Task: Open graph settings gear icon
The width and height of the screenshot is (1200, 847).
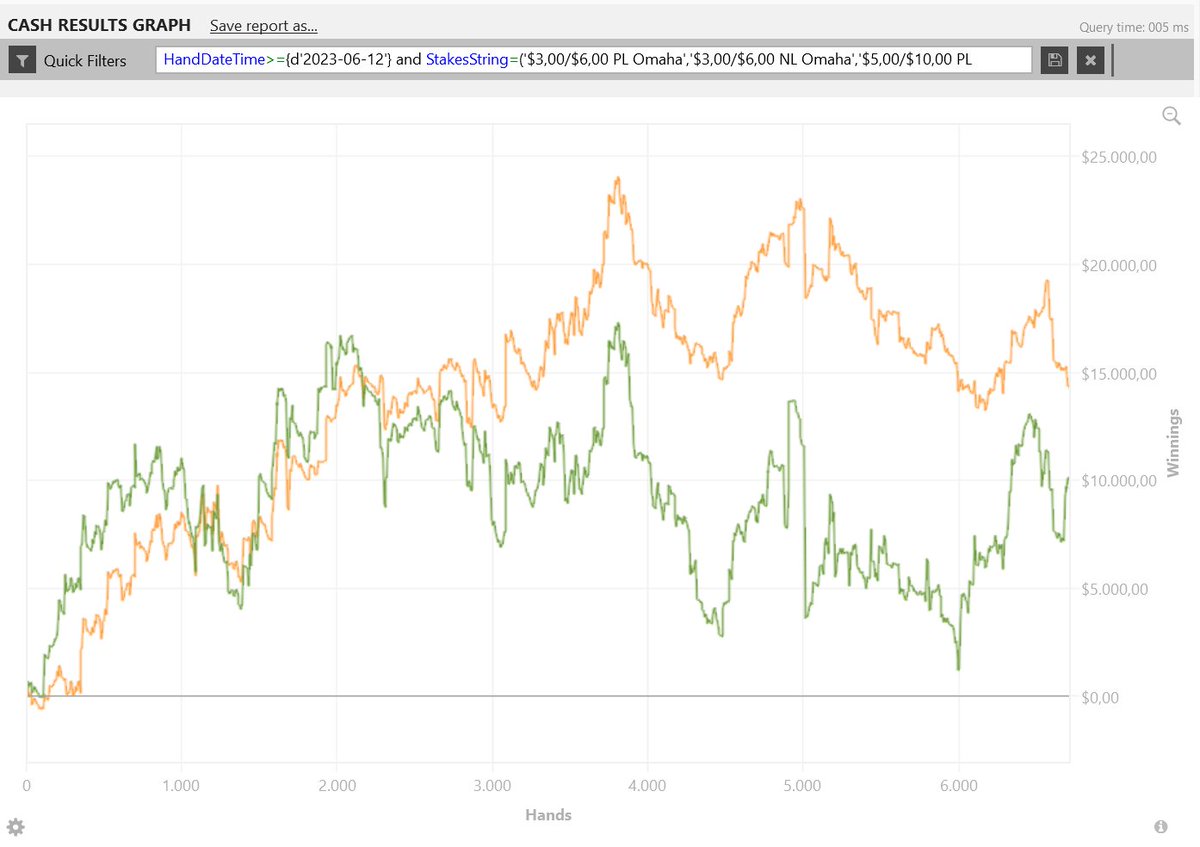Action: click(15, 827)
